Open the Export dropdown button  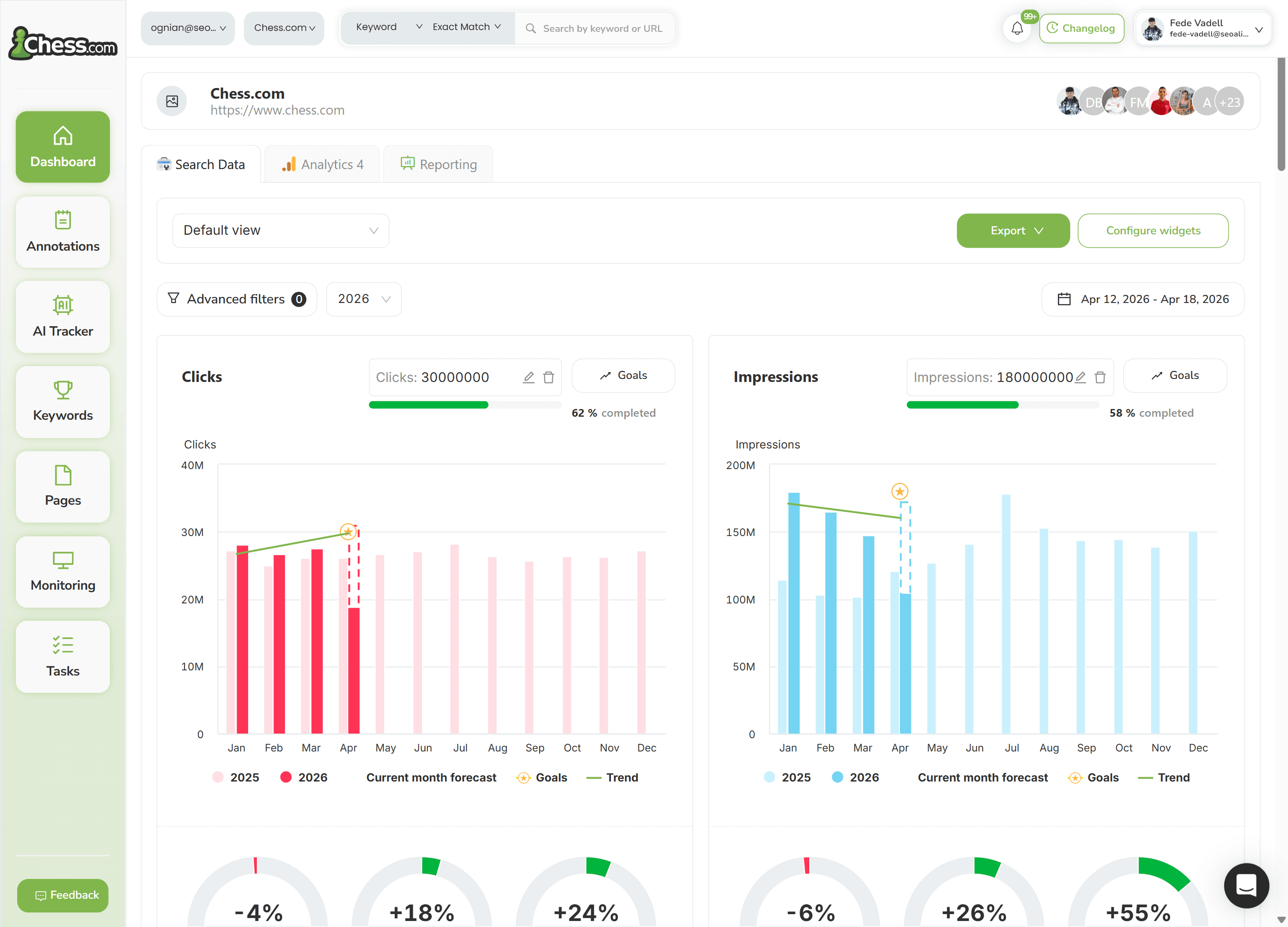click(x=1013, y=230)
